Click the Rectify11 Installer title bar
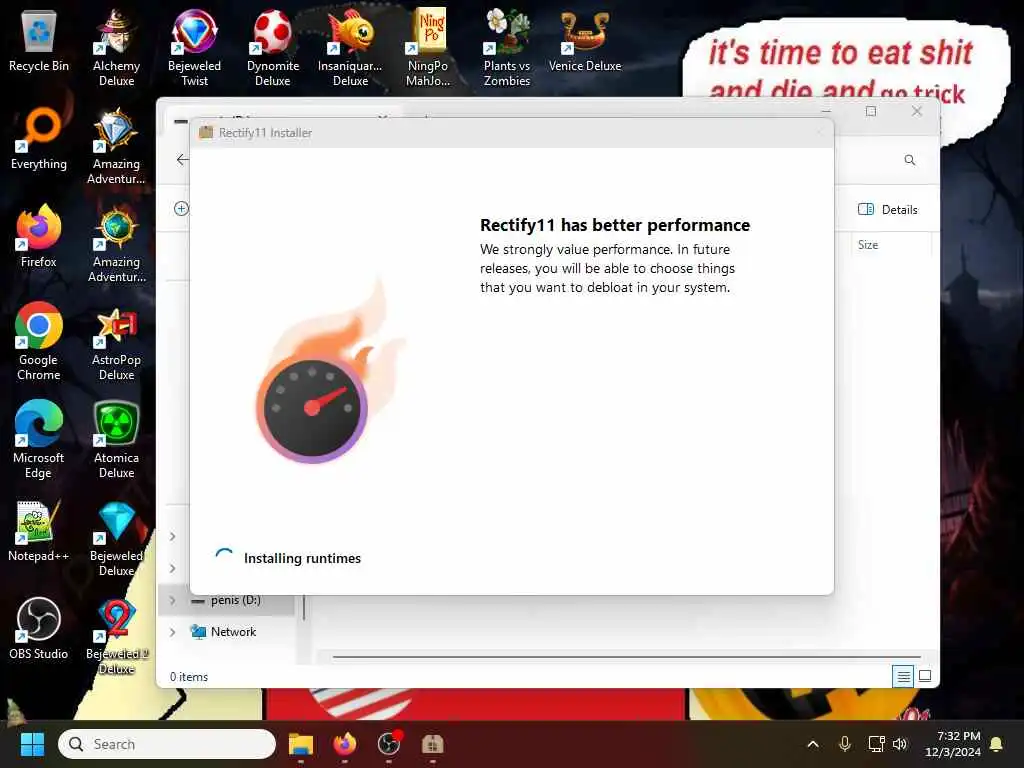This screenshot has height=768, width=1024. pyautogui.click(x=511, y=133)
